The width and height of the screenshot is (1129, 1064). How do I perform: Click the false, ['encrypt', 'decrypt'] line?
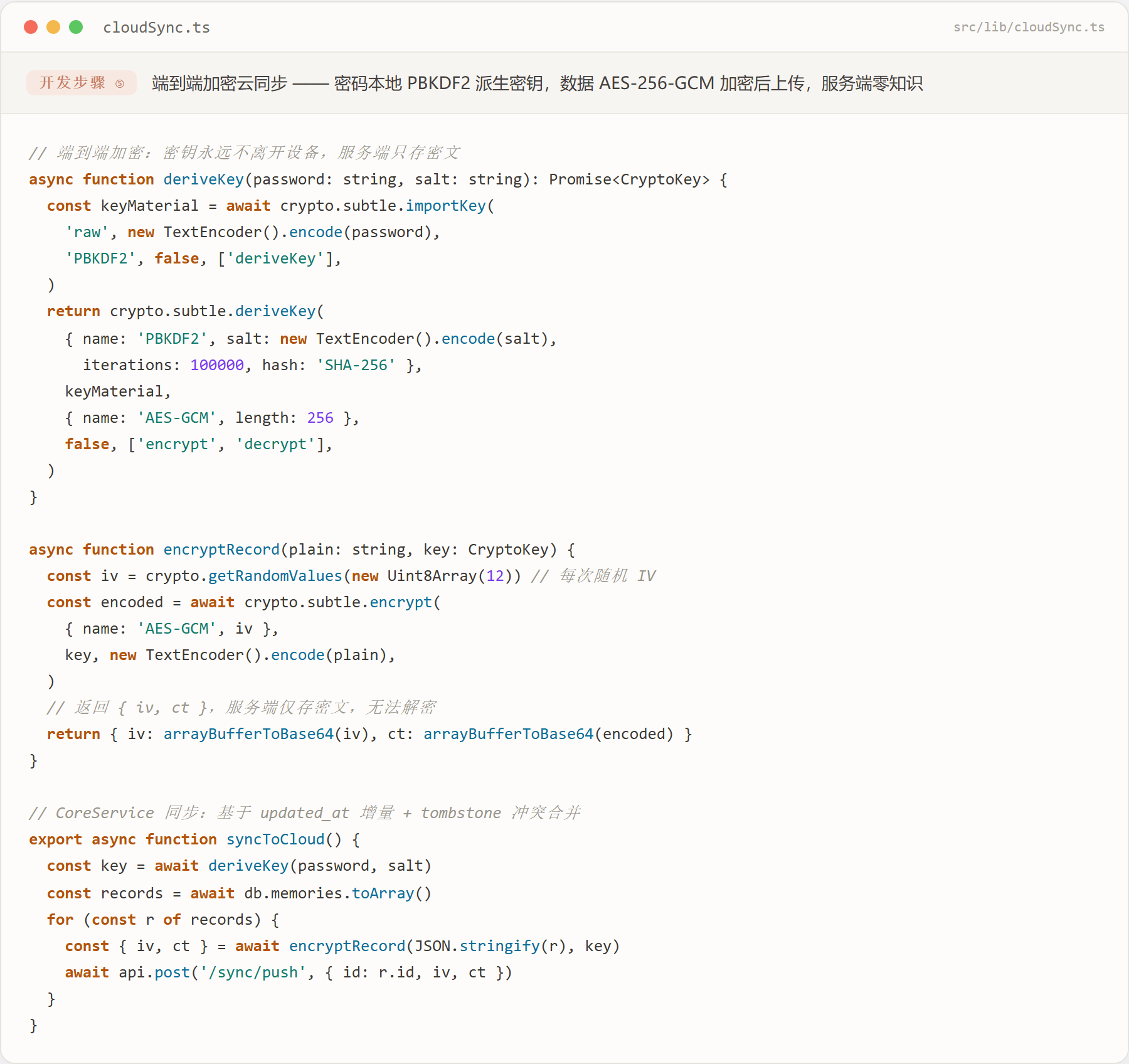click(x=199, y=444)
